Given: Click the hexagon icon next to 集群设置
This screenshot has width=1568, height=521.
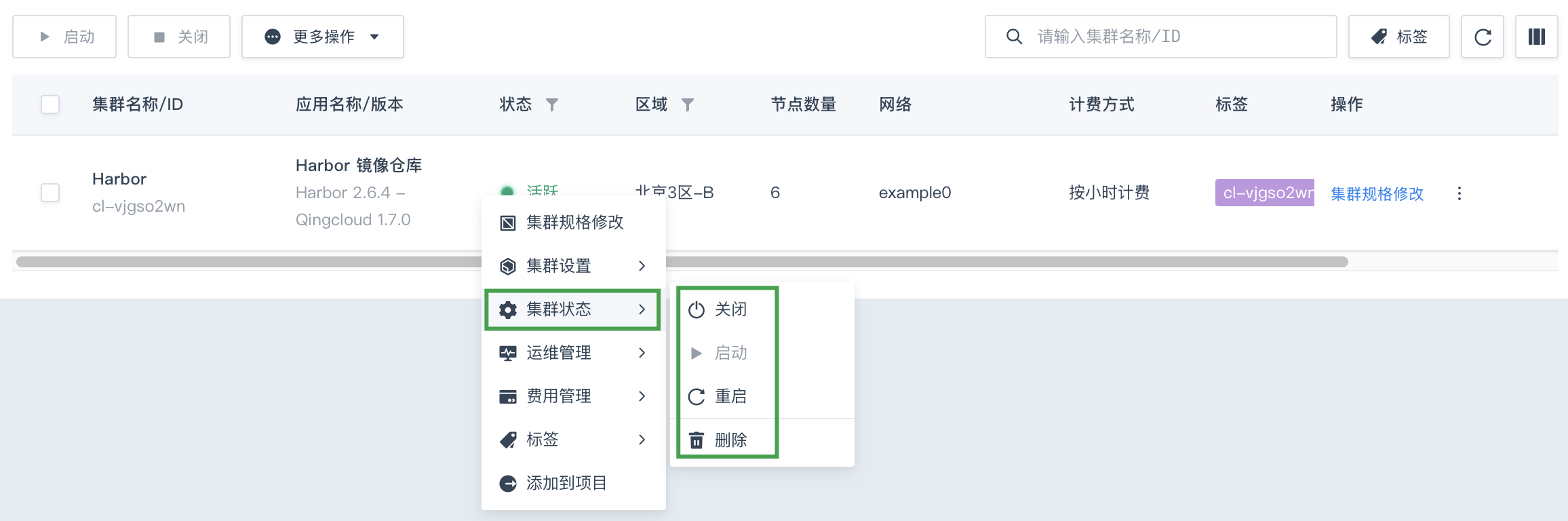Looking at the screenshot, I should [508, 267].
